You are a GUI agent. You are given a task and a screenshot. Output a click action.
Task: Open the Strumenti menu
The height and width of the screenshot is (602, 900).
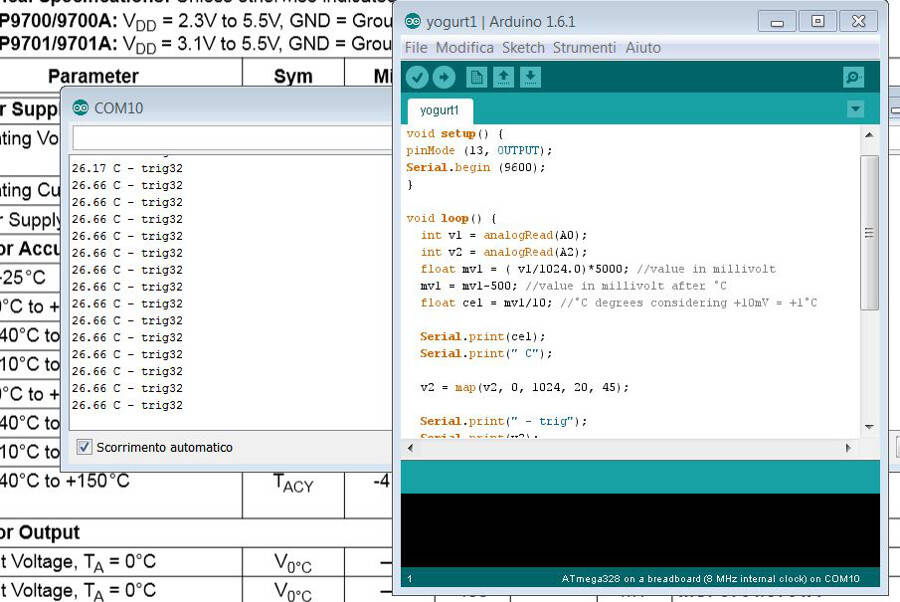584,48
